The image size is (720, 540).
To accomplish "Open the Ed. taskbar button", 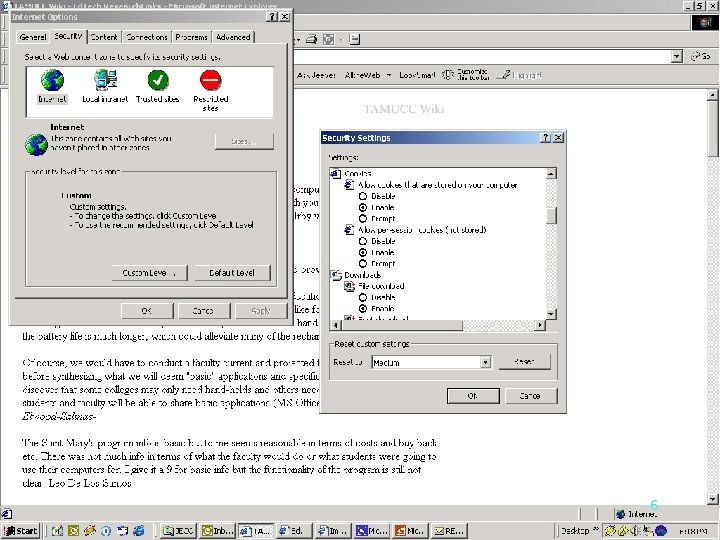I will point(295,531).
